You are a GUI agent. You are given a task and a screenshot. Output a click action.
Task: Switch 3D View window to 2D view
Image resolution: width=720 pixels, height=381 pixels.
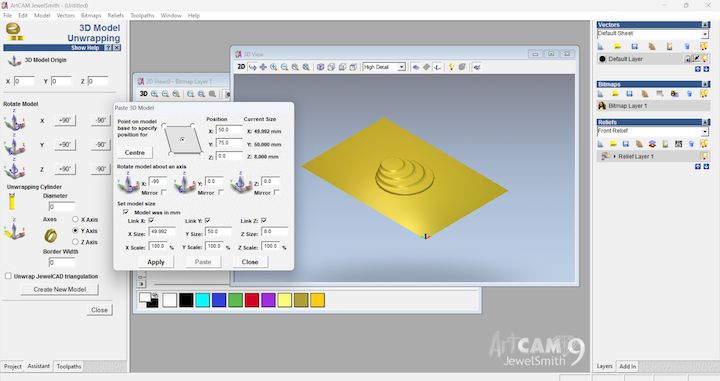(x=241, y=67)
